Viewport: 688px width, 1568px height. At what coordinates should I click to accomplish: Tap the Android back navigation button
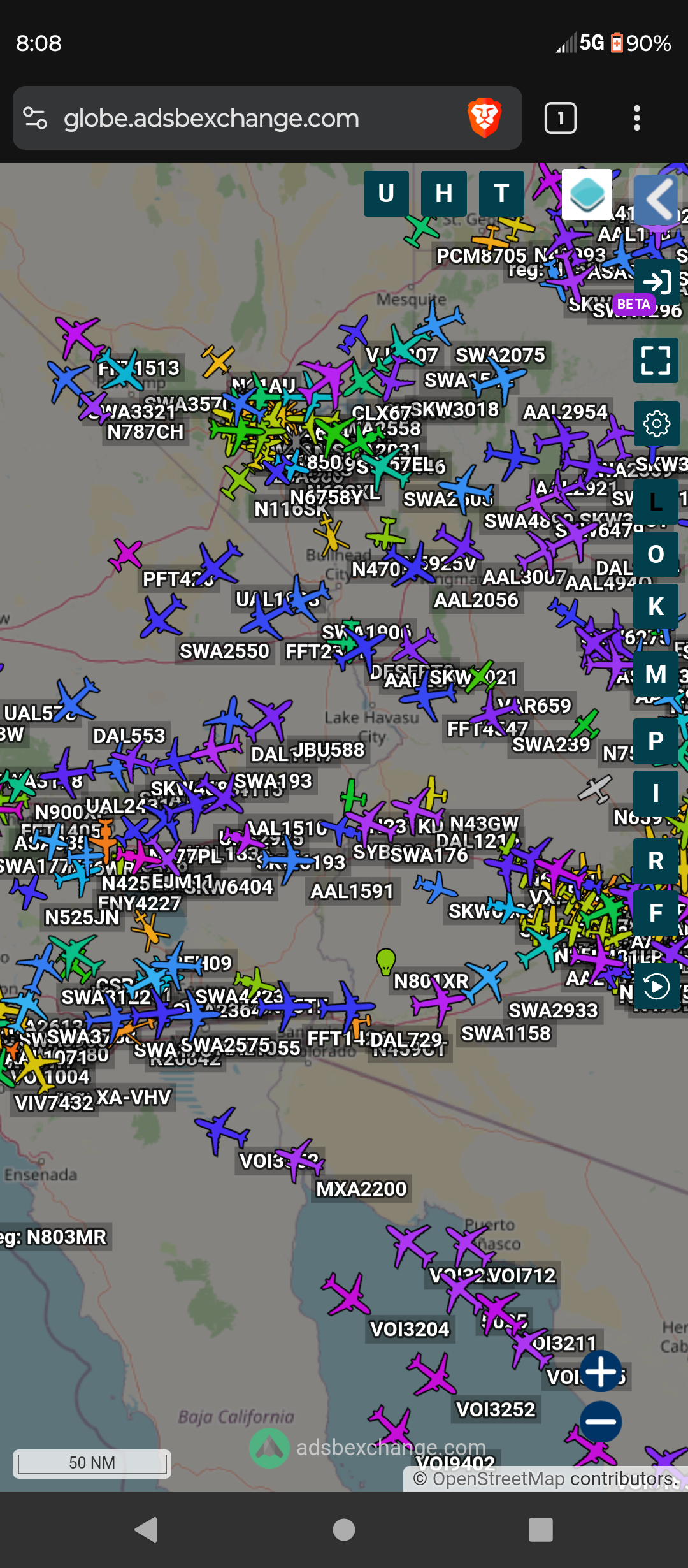coord(147,1530)
